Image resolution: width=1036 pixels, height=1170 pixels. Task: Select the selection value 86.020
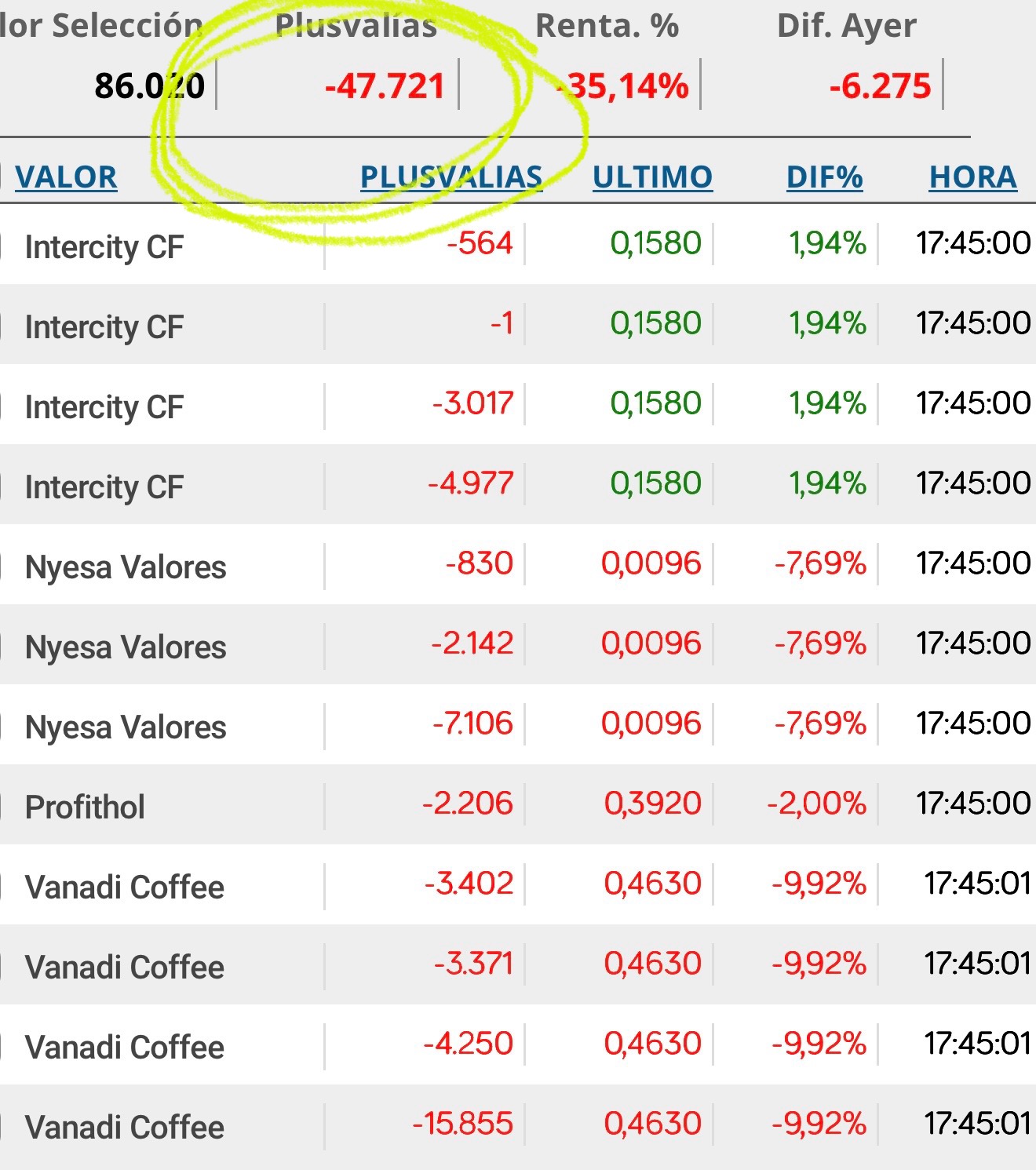pyautogui.click(x=149, y=86)
